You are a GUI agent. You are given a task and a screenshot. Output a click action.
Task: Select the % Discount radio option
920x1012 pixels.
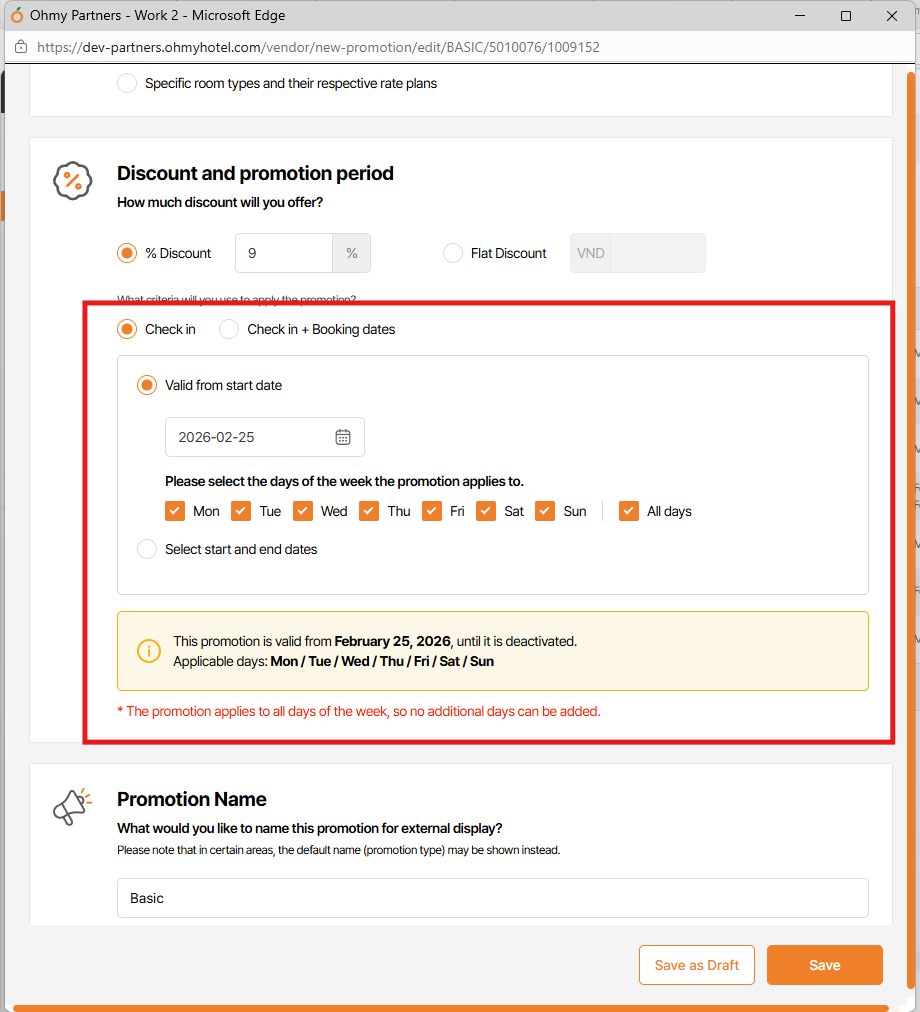coord(127,253)
